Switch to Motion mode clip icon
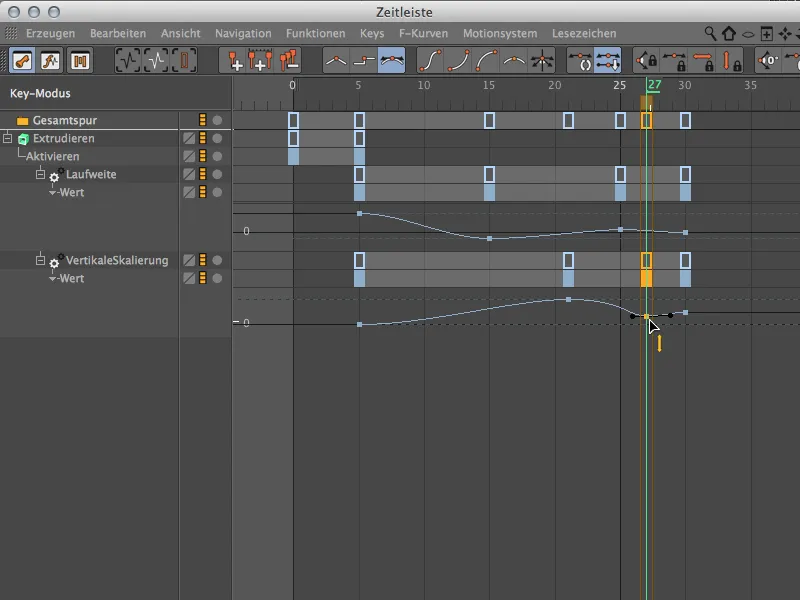Viewport: 800px width, 600px height. 80,61
